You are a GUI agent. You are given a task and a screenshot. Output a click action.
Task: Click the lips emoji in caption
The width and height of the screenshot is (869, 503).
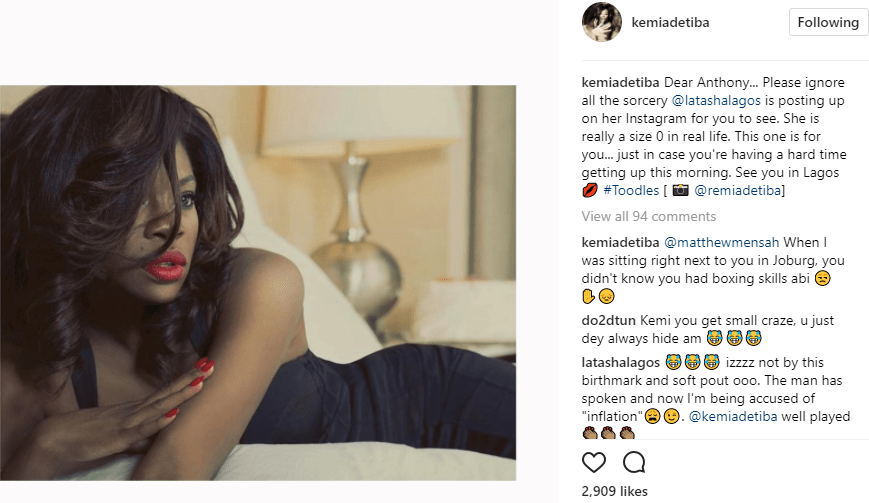(x=589, y=190)
